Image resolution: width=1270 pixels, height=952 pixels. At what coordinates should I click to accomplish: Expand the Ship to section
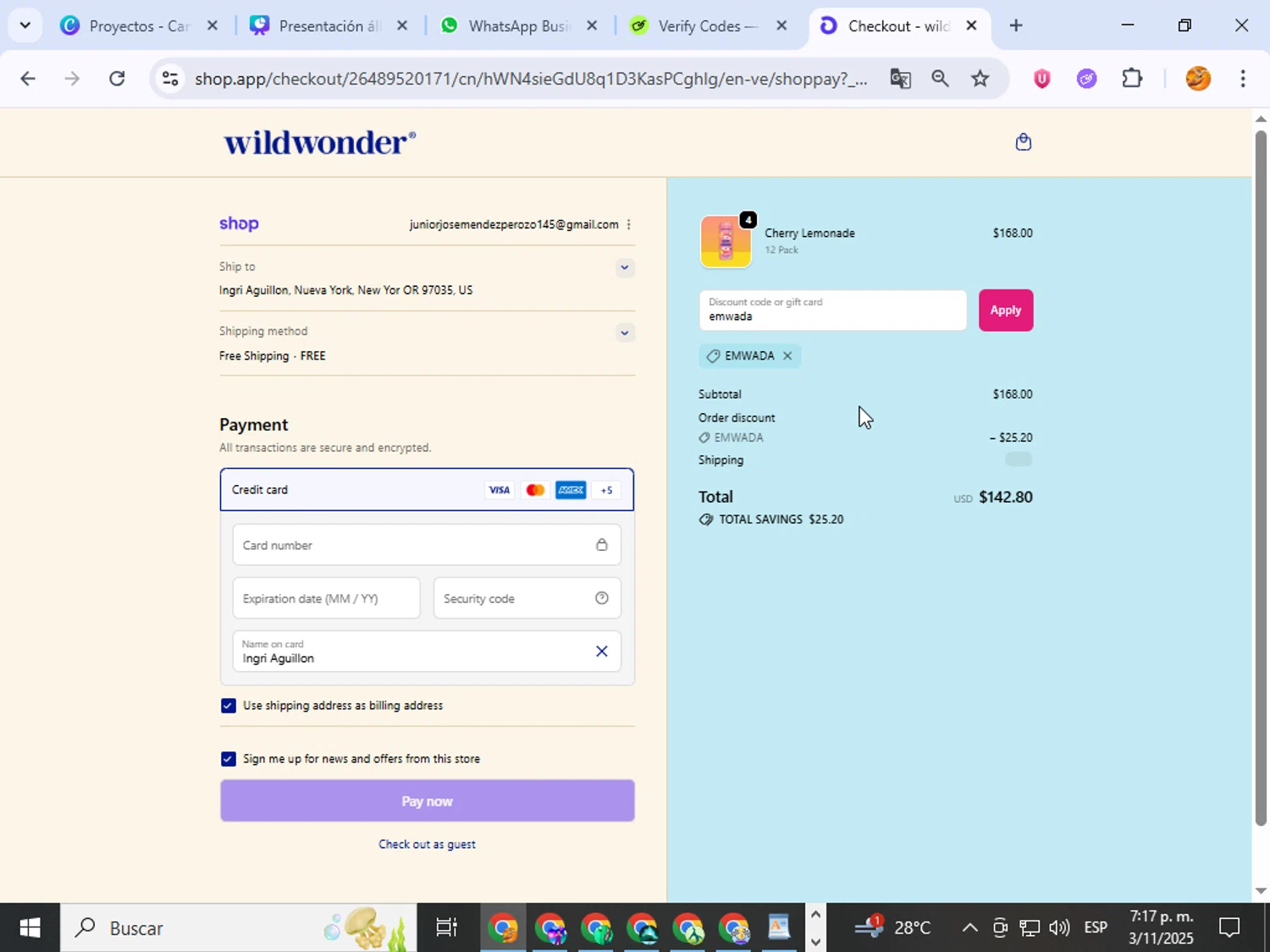624,267
